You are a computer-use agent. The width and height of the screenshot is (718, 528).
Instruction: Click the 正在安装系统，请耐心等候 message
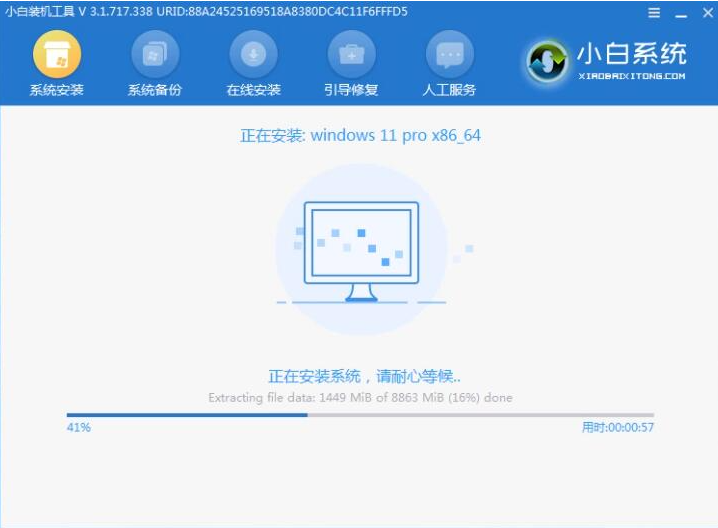(x=364, y=376)
